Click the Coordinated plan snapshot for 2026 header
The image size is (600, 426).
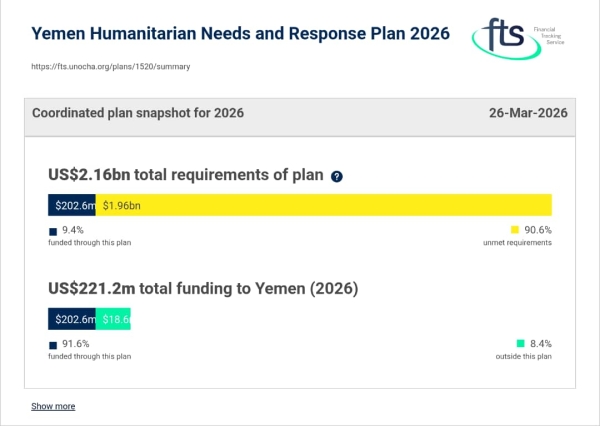pos(138,113)
